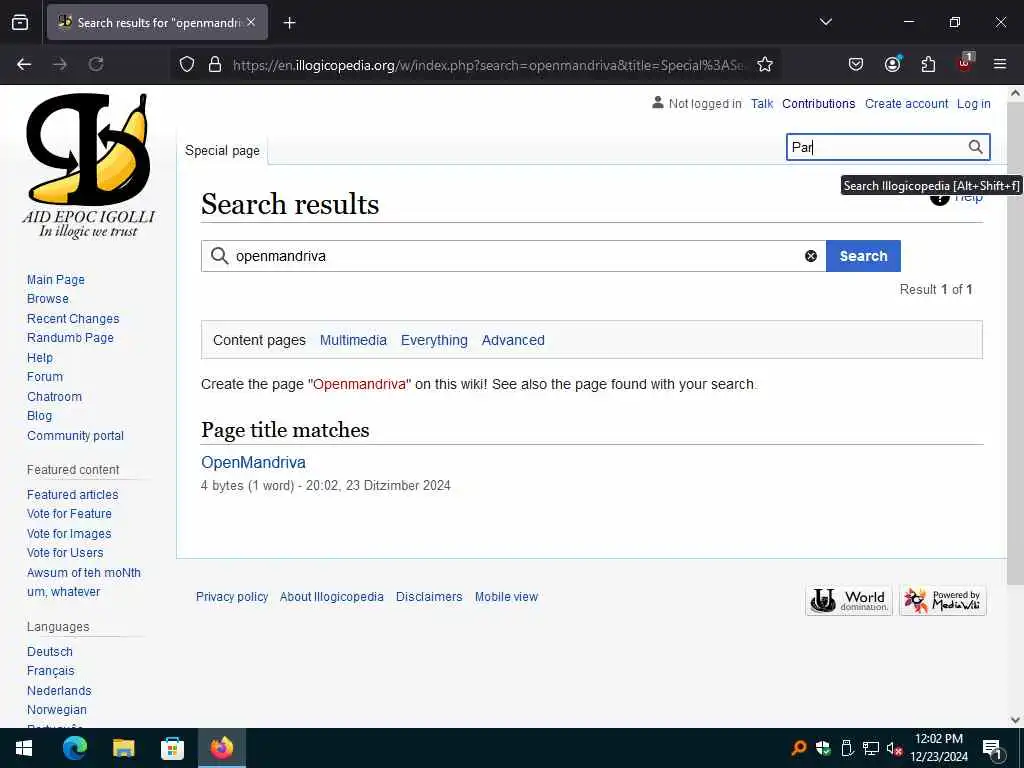Viewport: 1024px width, 768px height.
Task: Click the Powered by MediaWiki badge
Action: [x=942, y=601]
